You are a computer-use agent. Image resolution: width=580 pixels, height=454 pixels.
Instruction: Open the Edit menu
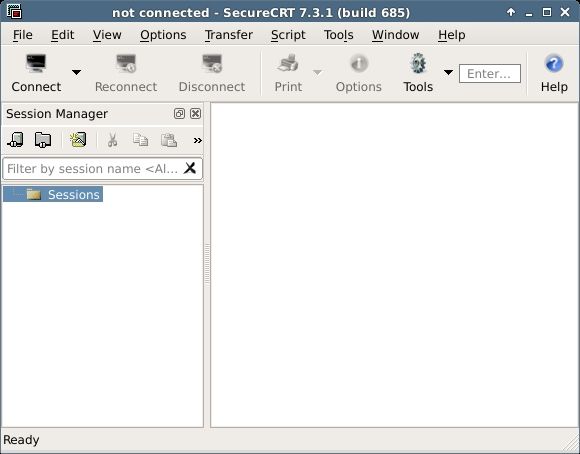click(x=63, y=35)
